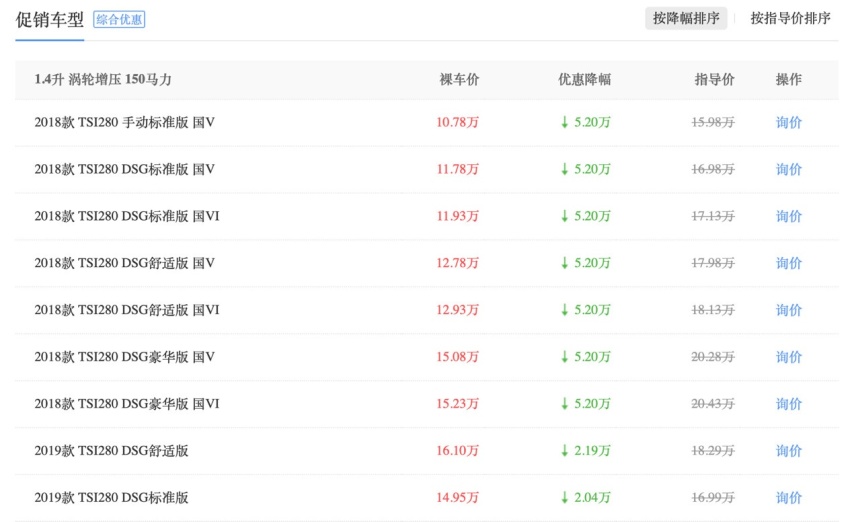852x522 pixels.
Task: Click the struck-through 18.13万 guide price
Action: [712, 310]
